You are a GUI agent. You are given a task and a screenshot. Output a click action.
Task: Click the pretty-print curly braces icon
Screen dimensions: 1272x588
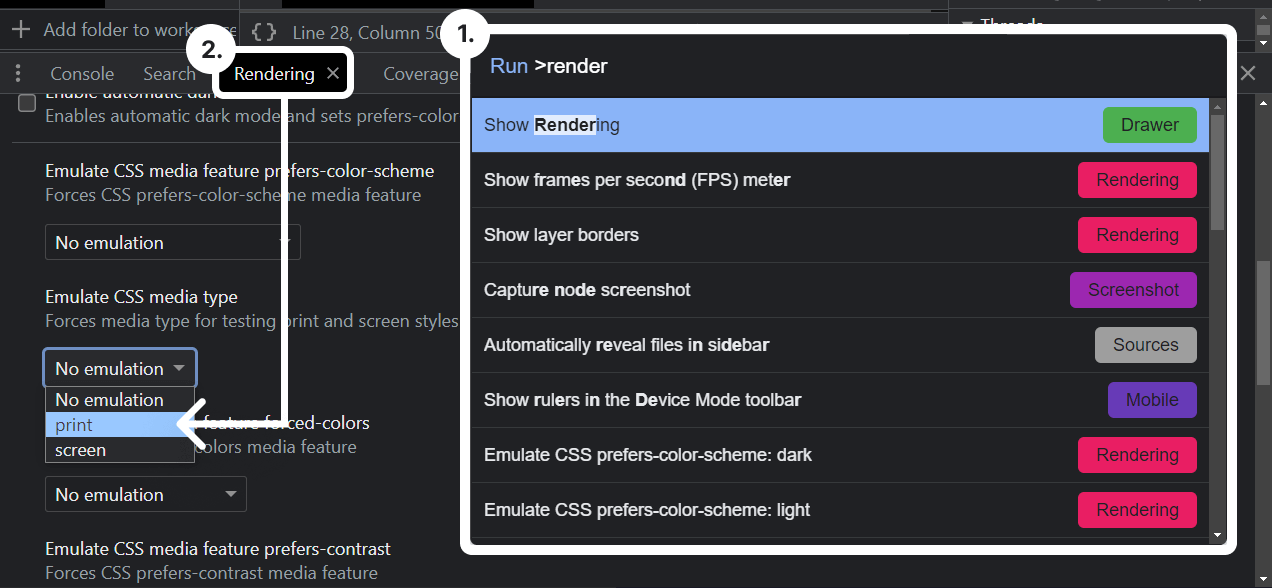264,32
